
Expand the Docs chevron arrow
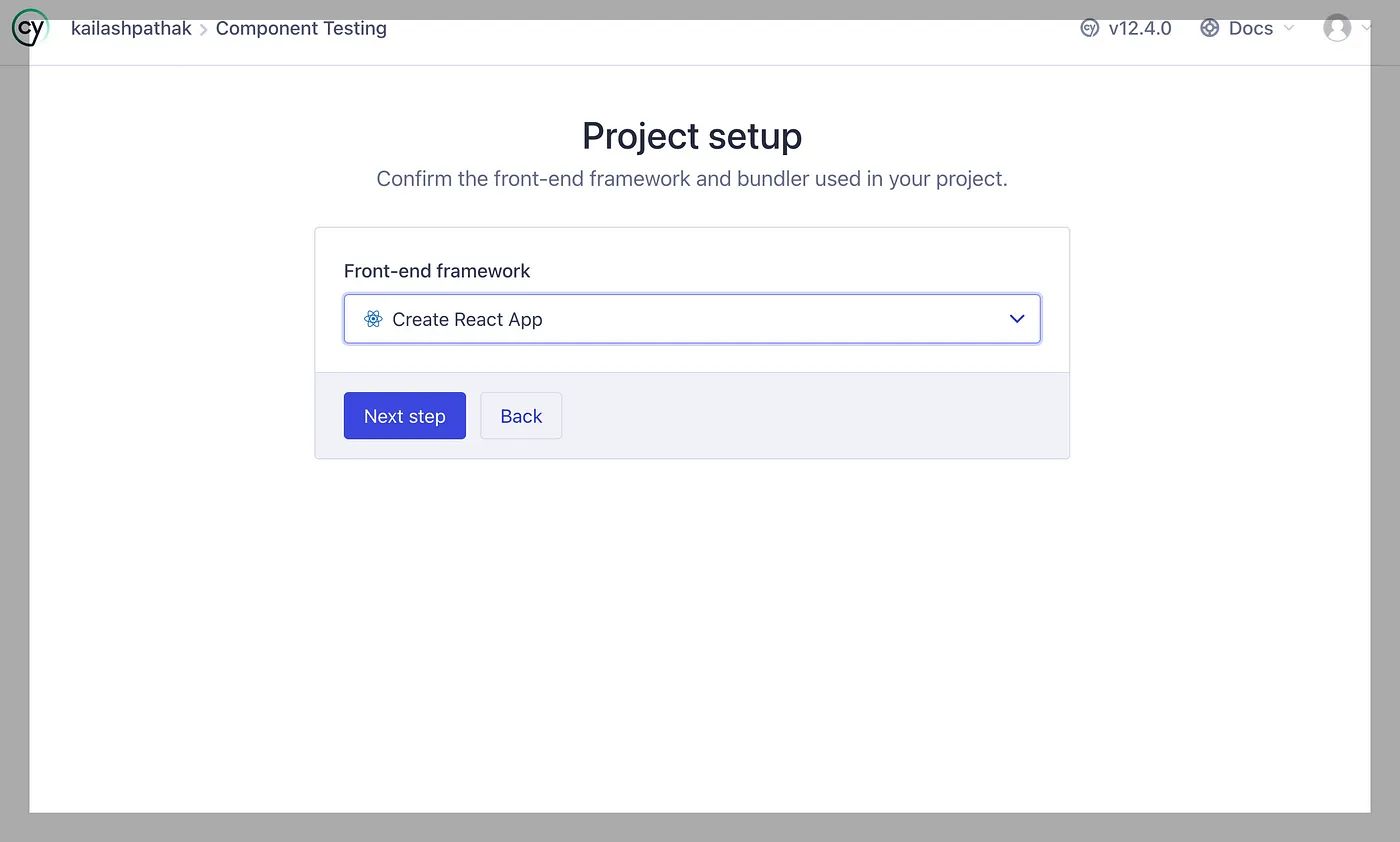click(1289, 28)
